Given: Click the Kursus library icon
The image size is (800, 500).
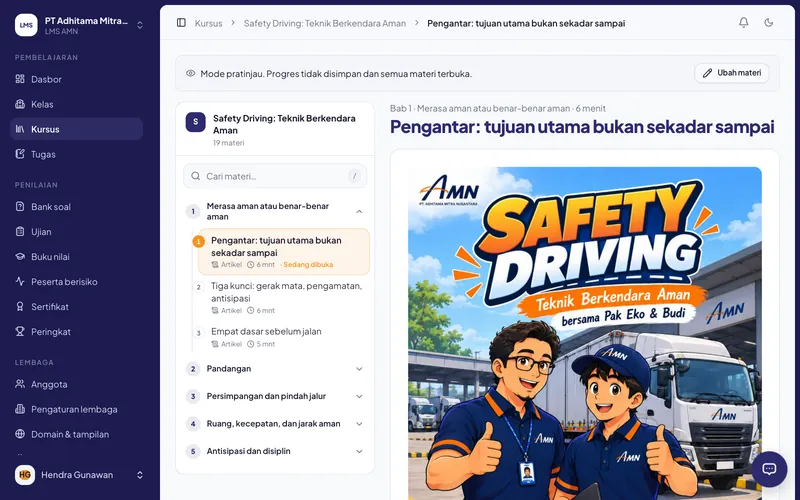Looking at the screenshot, I should [20, 129].
